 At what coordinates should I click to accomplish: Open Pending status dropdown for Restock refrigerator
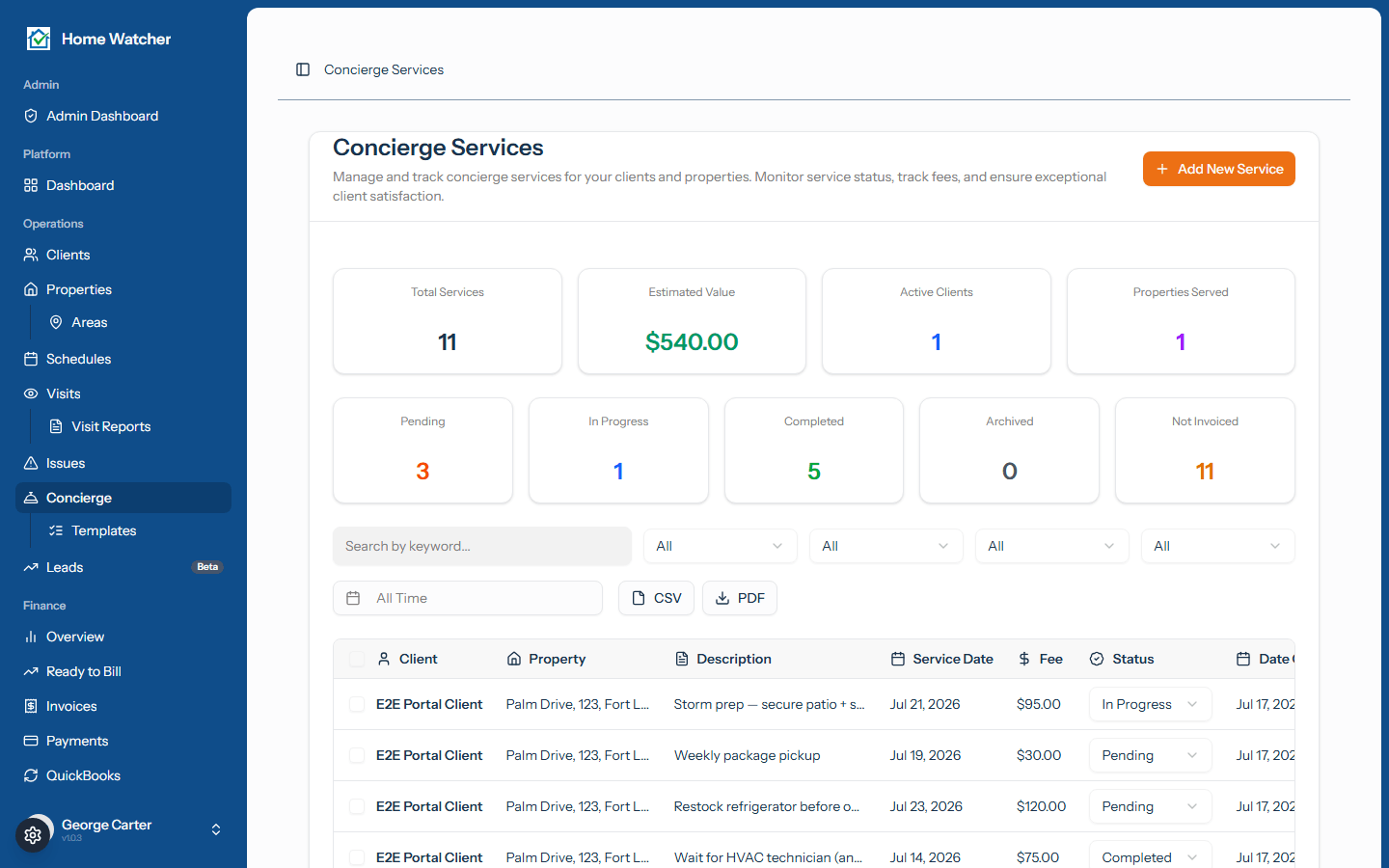[x=1151, y=806]
